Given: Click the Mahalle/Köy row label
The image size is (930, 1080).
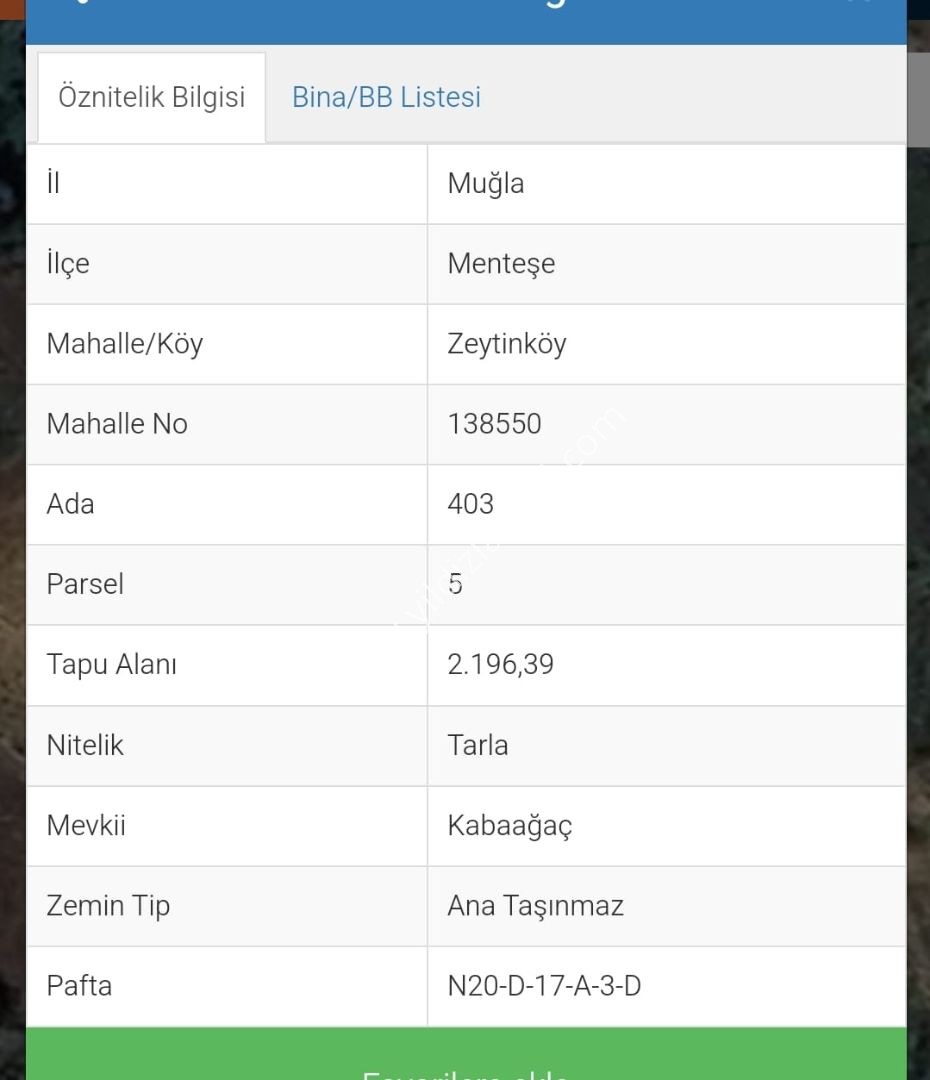Looking at the screenshot, I should [x=125, y=344].
